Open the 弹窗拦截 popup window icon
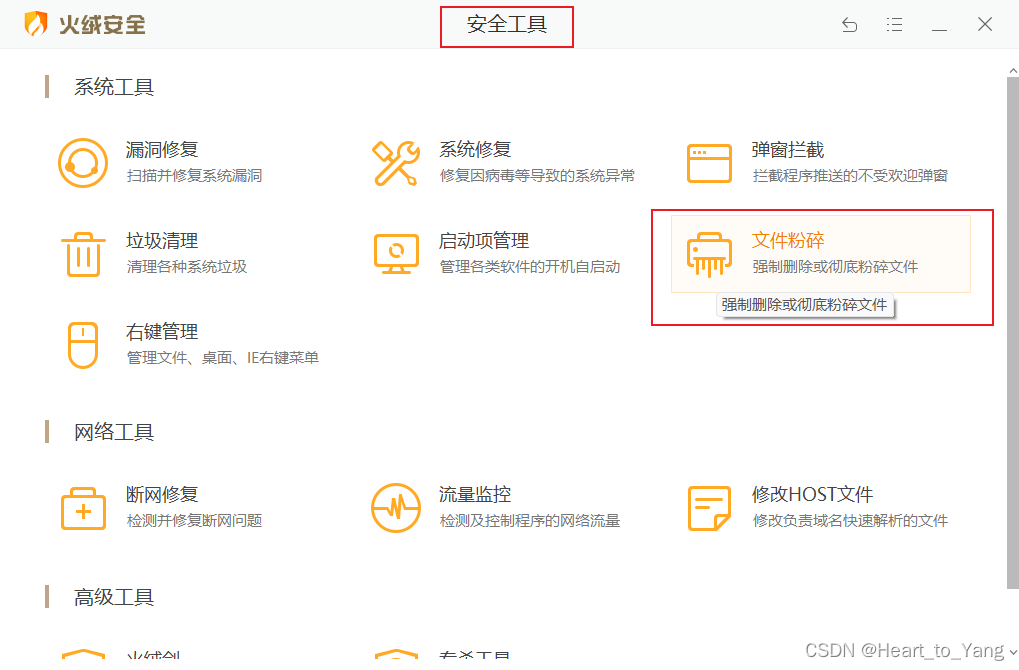The image size is (1019, 670). tap(709, 163)
